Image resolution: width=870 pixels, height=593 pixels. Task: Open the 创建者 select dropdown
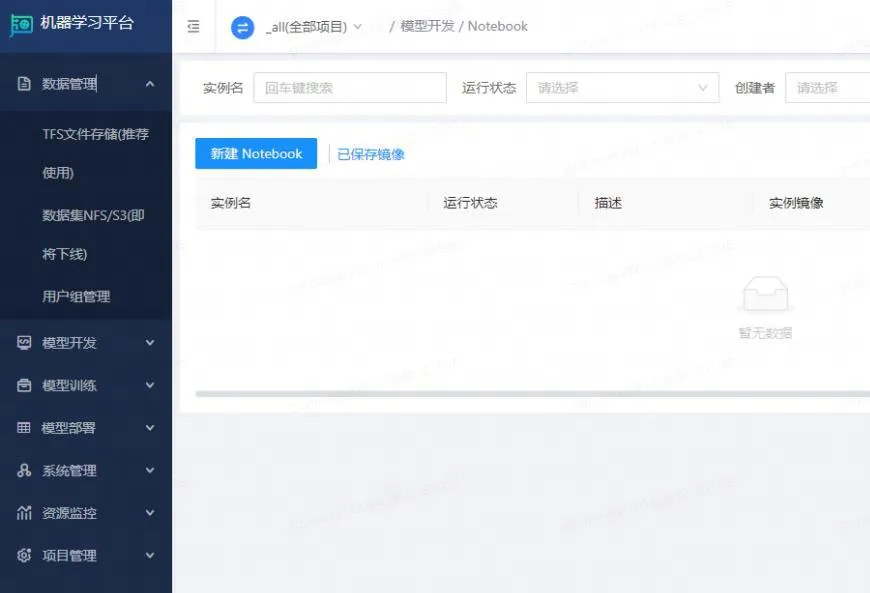[827, 88]
